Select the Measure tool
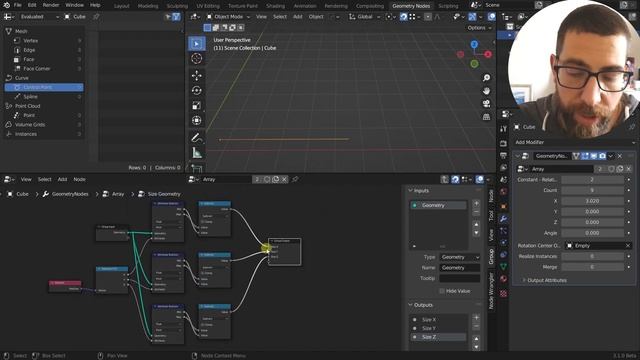This screenshot has height=360, width=640. (197, 153)
